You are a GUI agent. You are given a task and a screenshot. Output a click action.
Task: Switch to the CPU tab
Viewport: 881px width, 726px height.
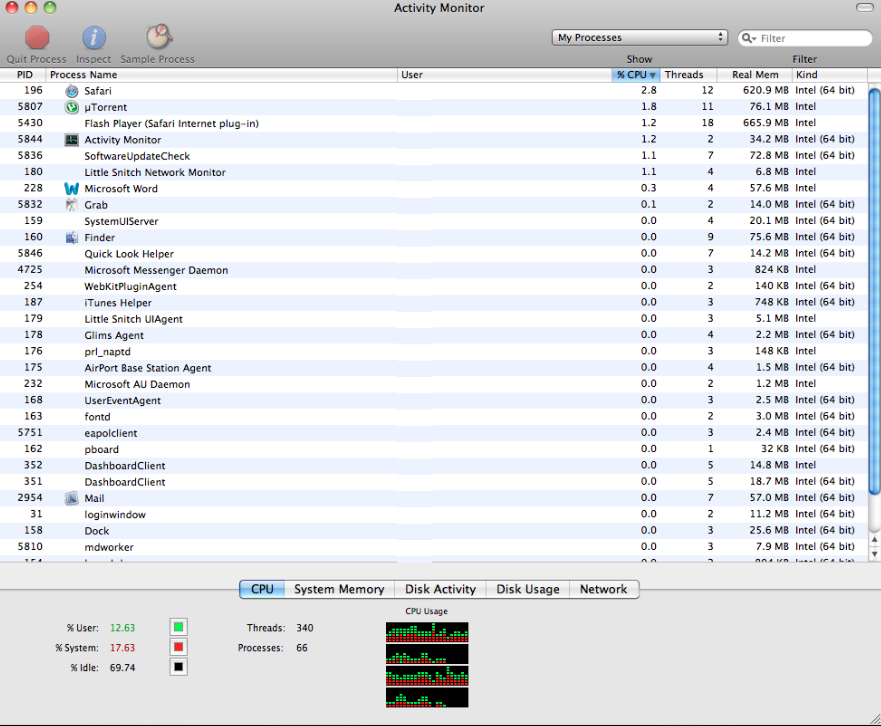[x=262, y=589]
